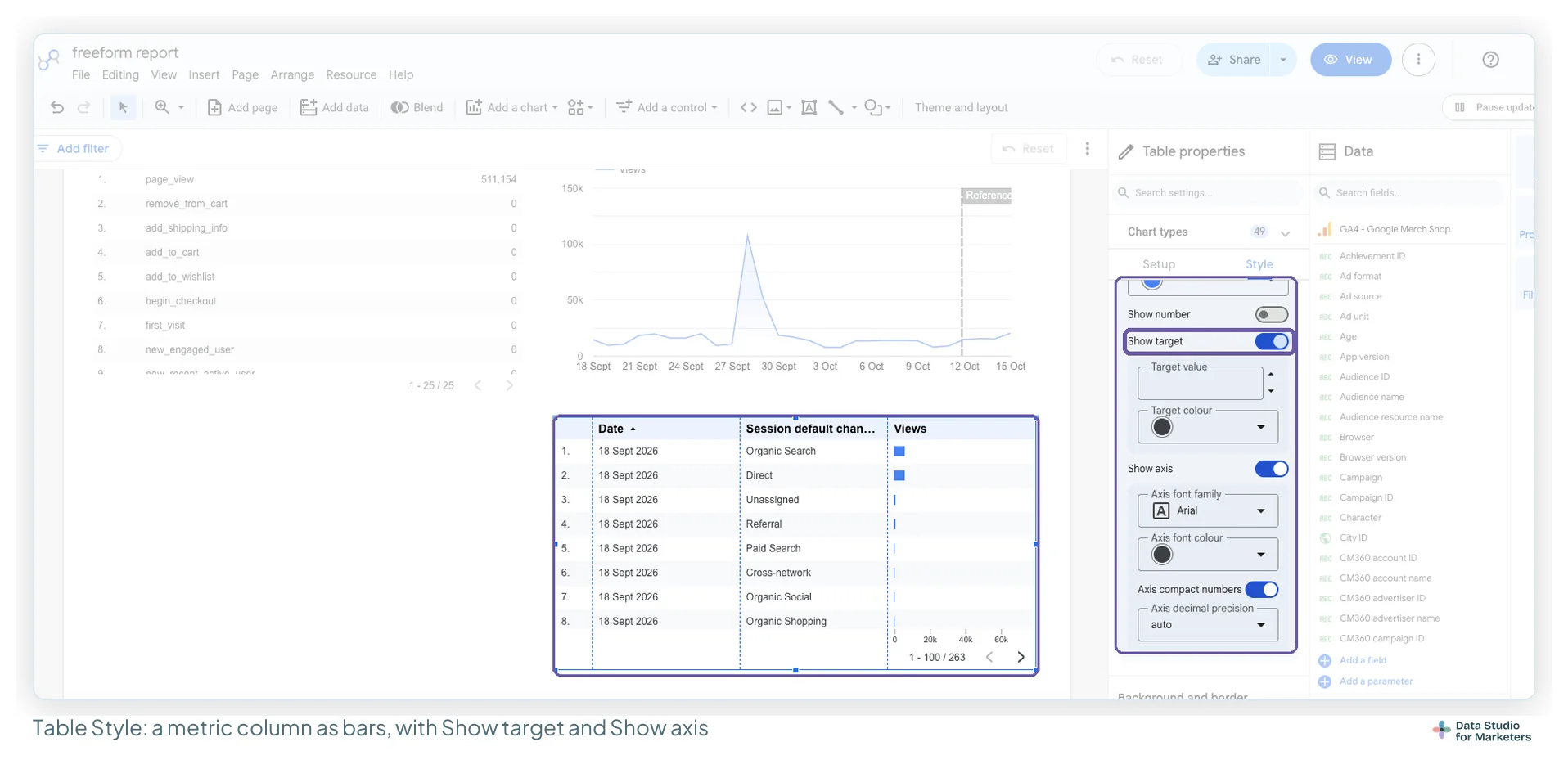Switch to the Setup tab
1568x760 pixels.
pyautogui.click(x=1158, y=264)
